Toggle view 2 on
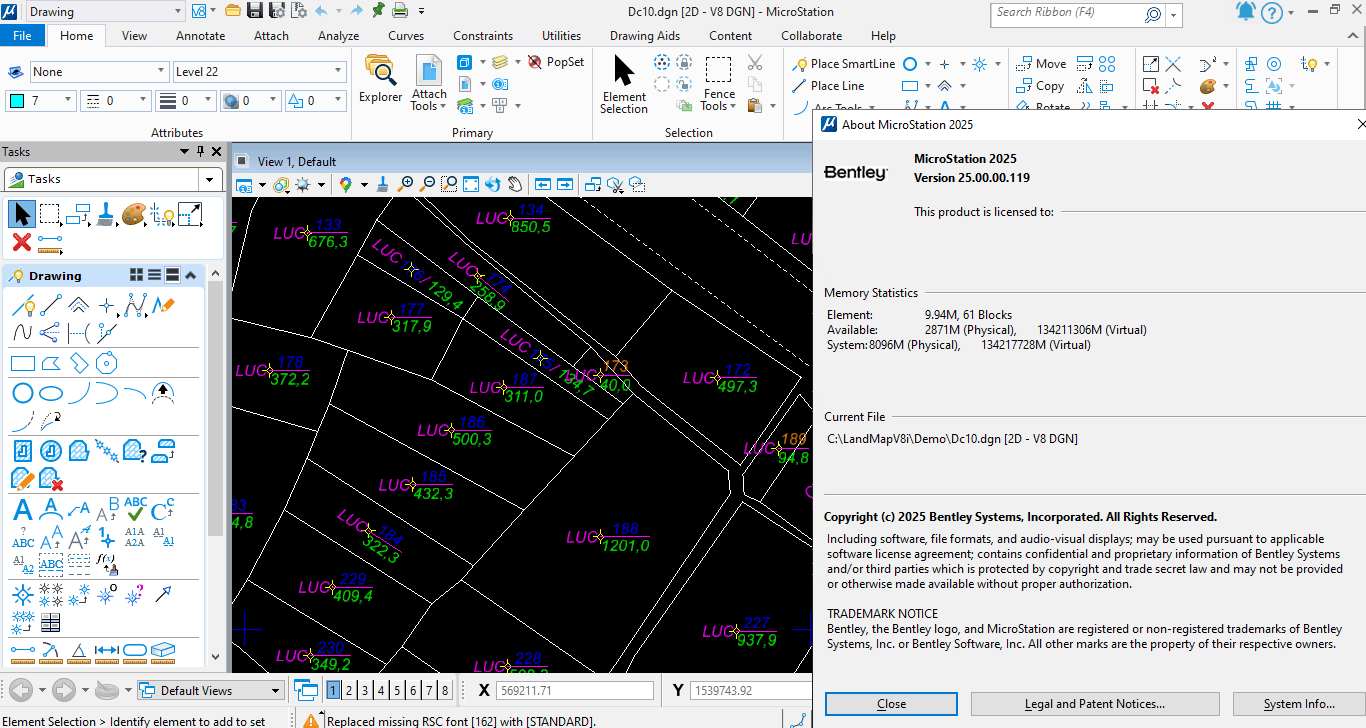1366x728 pixels. click(349, 690)
